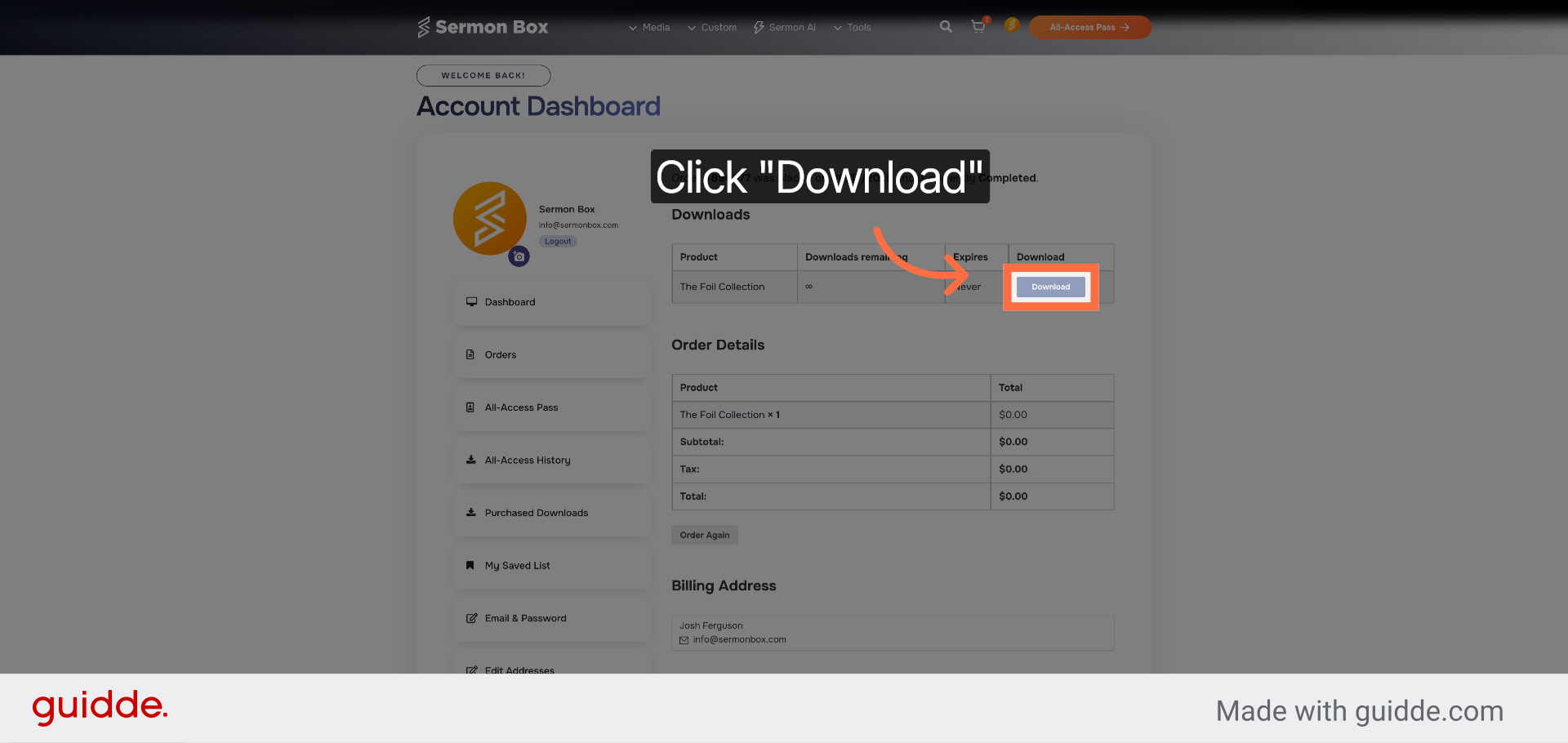Viewport: 1568px width, 743px height.
Task: Click the All-Access Pass card icon
Action: 470,407
